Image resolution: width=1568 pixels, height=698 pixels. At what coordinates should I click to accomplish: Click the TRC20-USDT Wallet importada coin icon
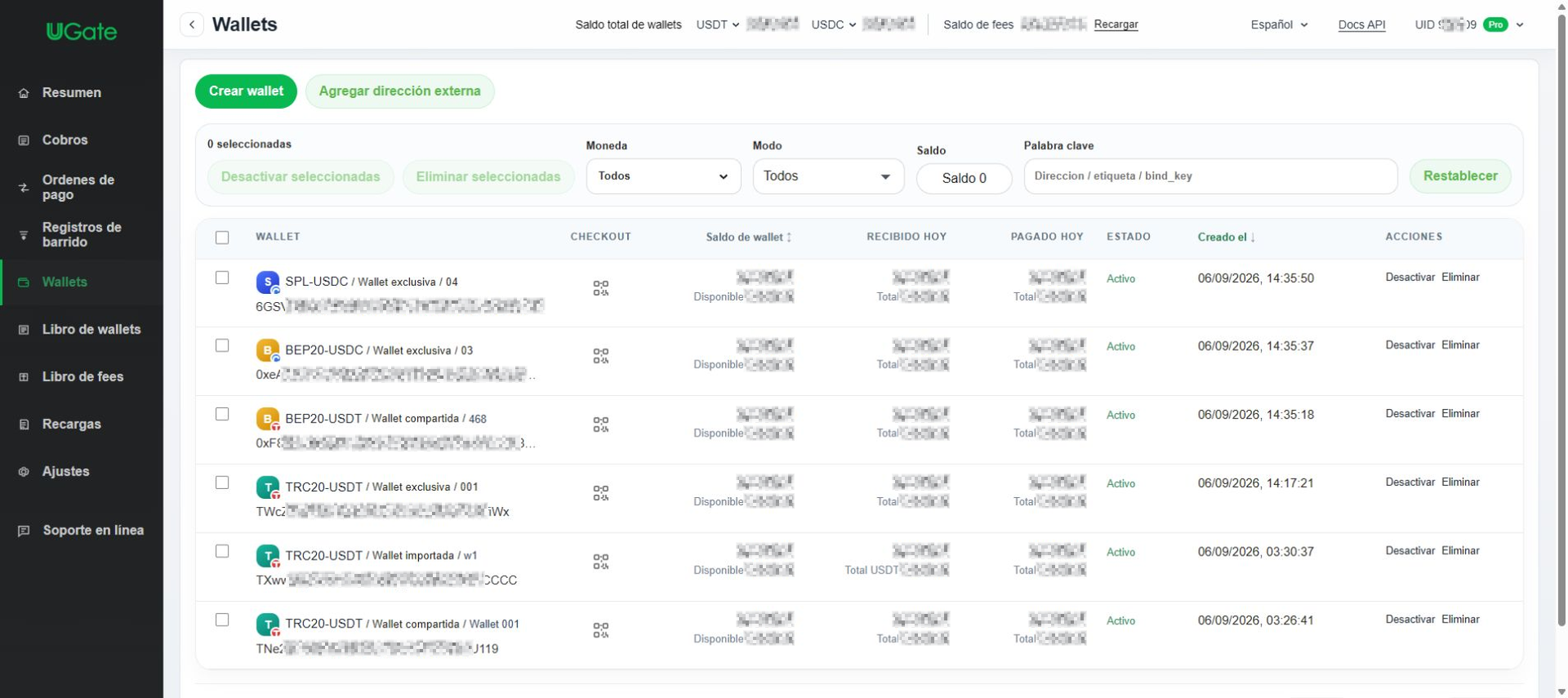click(267, 556)
